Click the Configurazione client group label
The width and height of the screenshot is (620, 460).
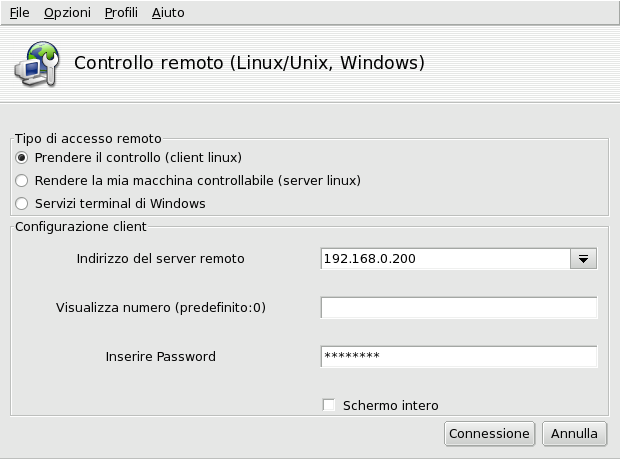point(81,227)
